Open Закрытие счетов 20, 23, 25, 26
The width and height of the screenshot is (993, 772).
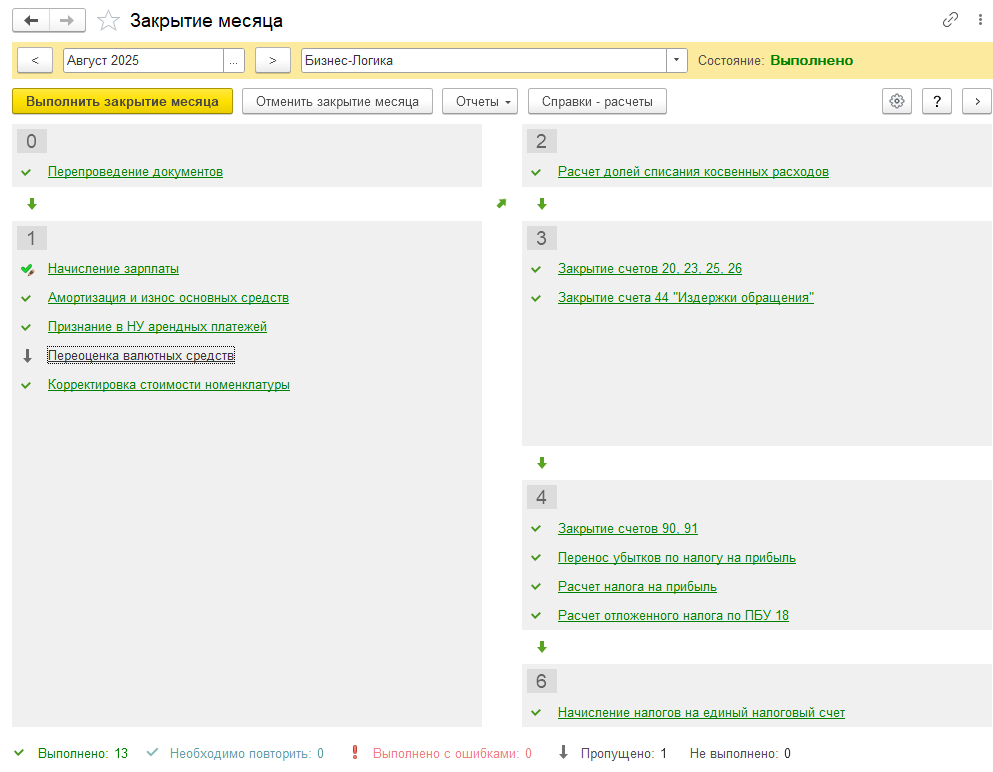click(x=650, y=269)
